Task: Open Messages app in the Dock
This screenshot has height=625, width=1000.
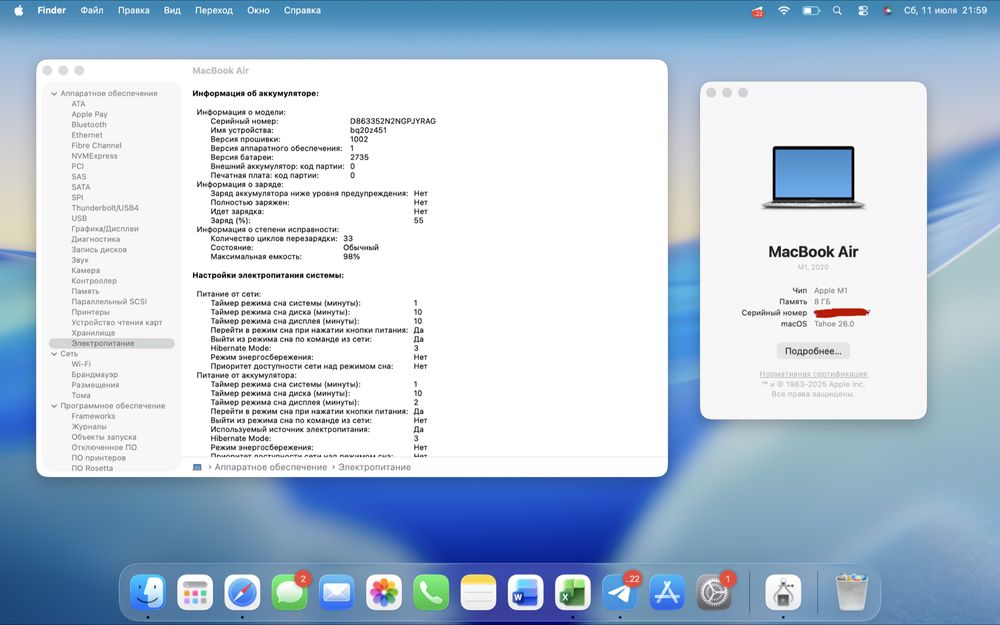Action: coord(290,592)
